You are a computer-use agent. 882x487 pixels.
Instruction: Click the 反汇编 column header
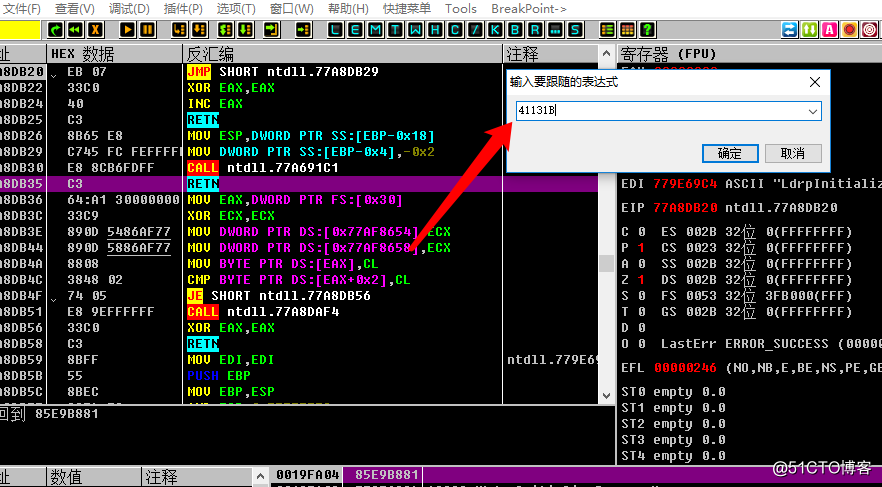tap(343, 54)
